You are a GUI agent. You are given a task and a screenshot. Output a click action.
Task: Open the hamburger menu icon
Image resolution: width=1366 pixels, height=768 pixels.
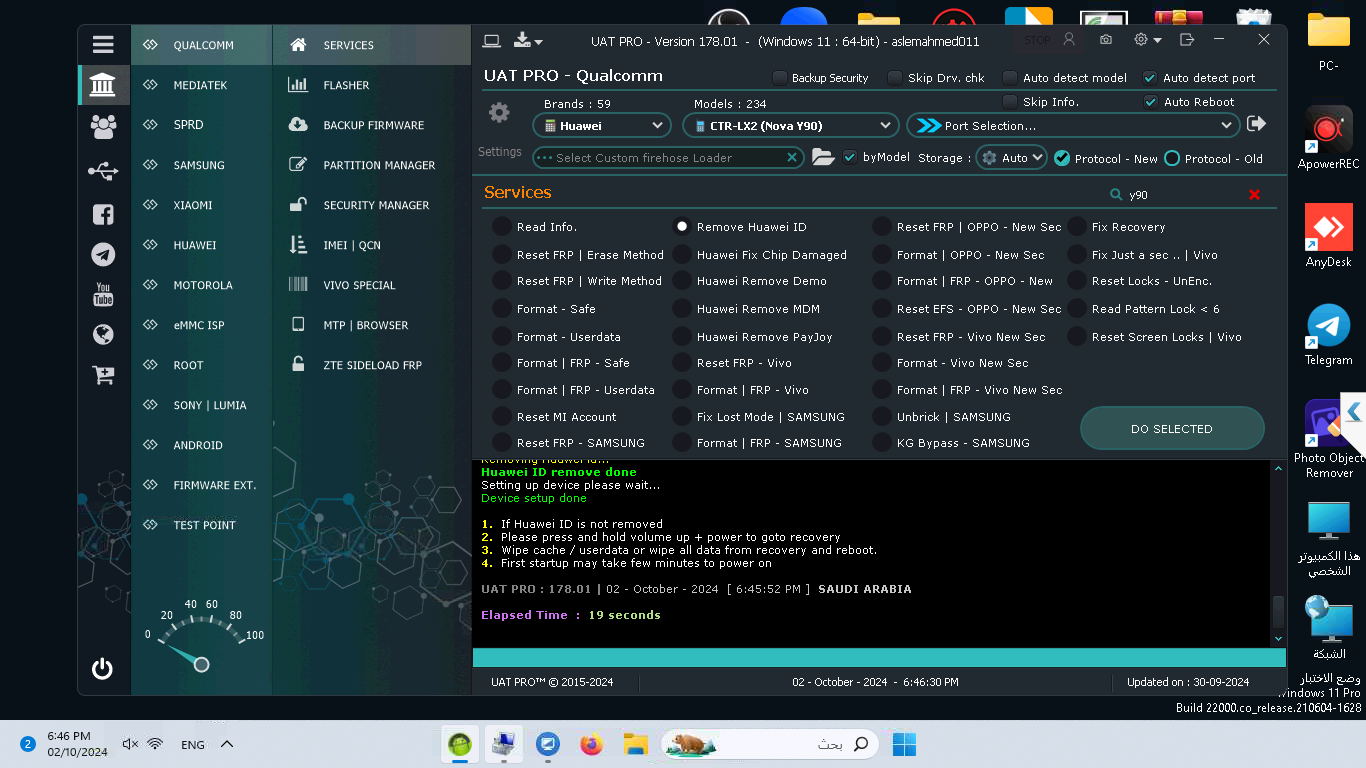click(103, 44)
